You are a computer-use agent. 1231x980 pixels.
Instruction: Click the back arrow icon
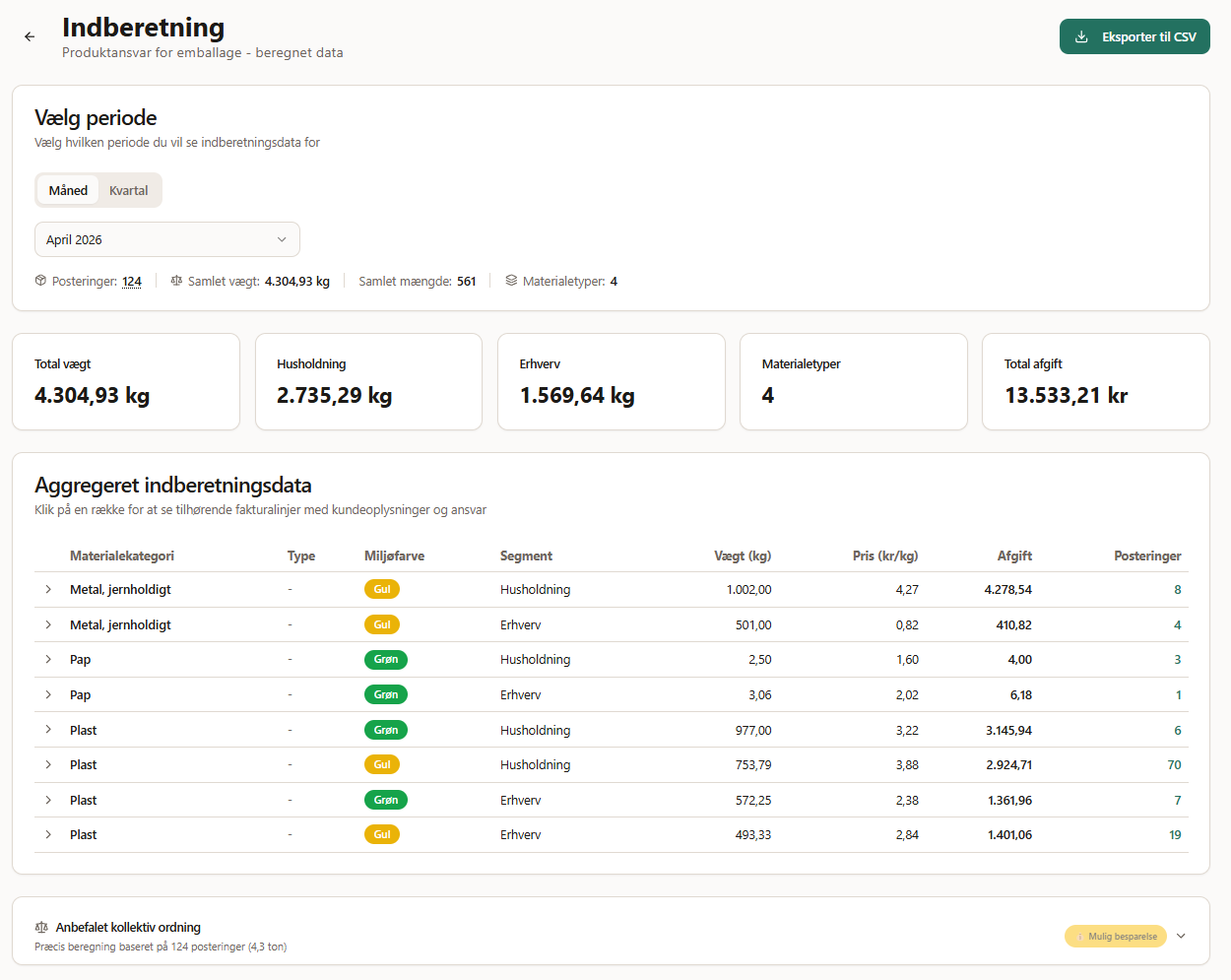pyautogui.click(x=30, y=36)
